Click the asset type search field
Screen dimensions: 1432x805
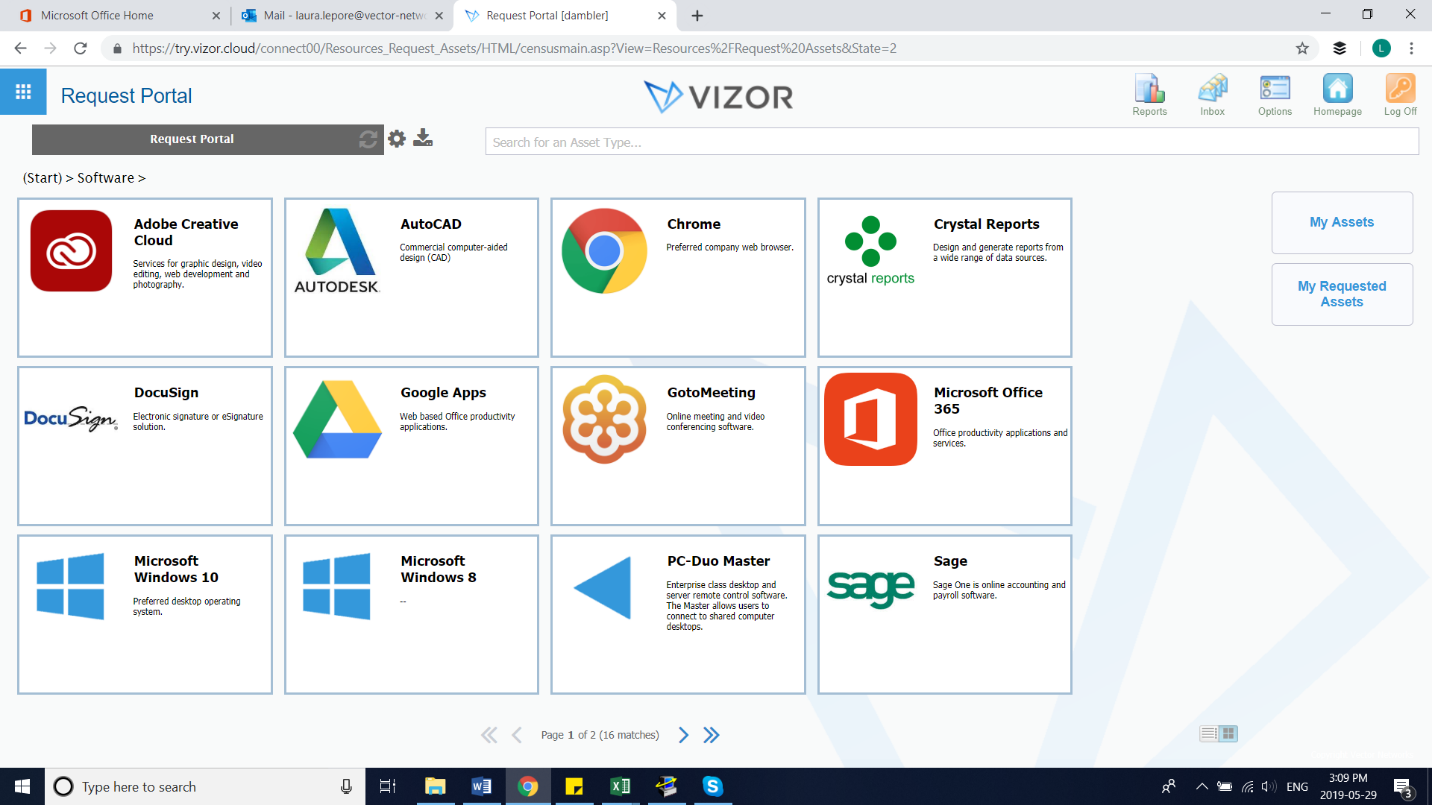[950, 140]
